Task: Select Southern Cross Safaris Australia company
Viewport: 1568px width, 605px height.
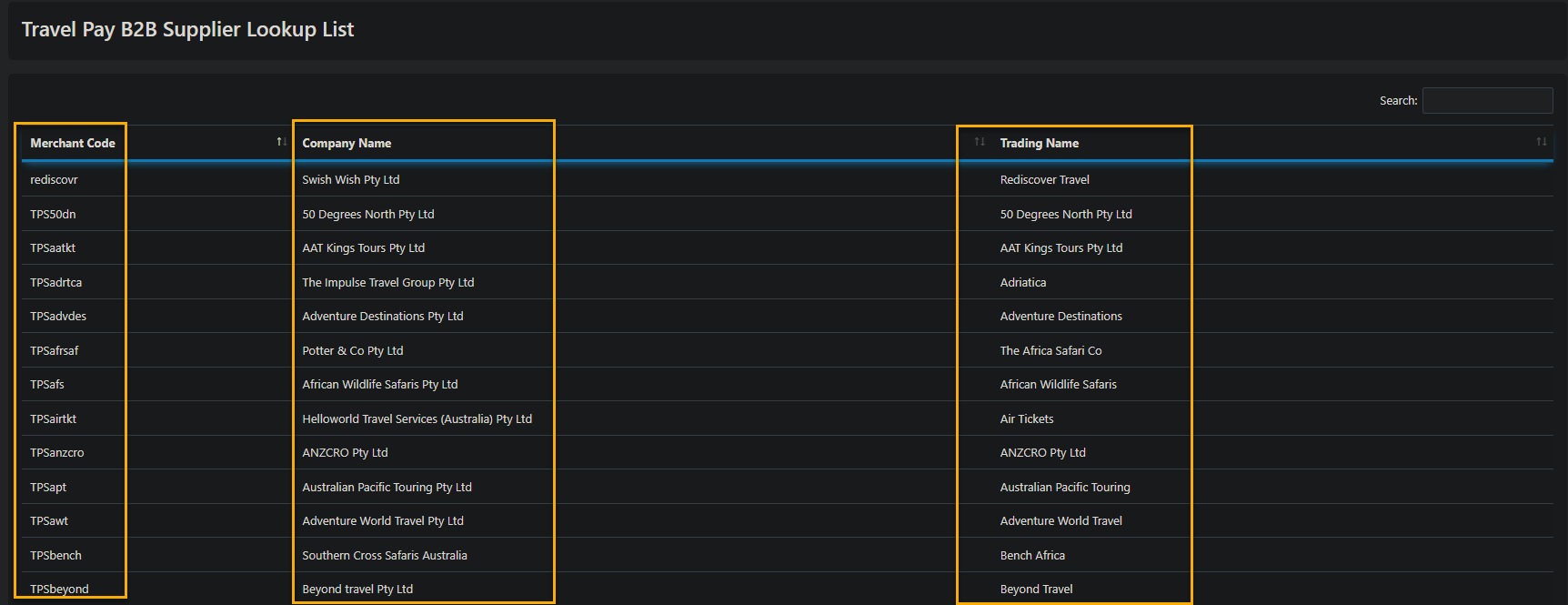Action: [384, 556]
